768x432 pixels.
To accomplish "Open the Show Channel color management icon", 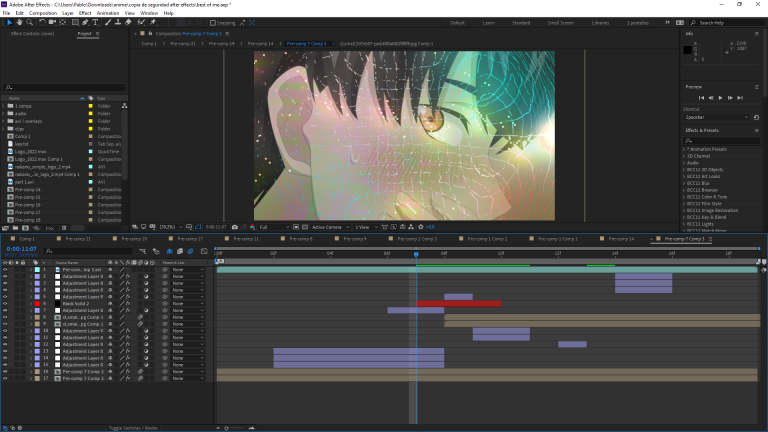I will pyautogui.click(x=252, y=227).
